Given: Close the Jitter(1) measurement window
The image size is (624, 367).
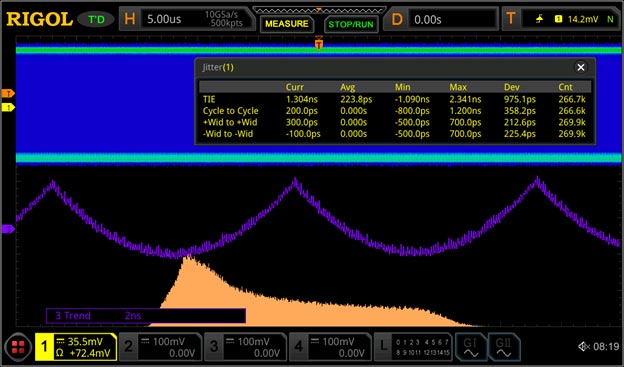Looking at the screenshot, I should [581, 67].
